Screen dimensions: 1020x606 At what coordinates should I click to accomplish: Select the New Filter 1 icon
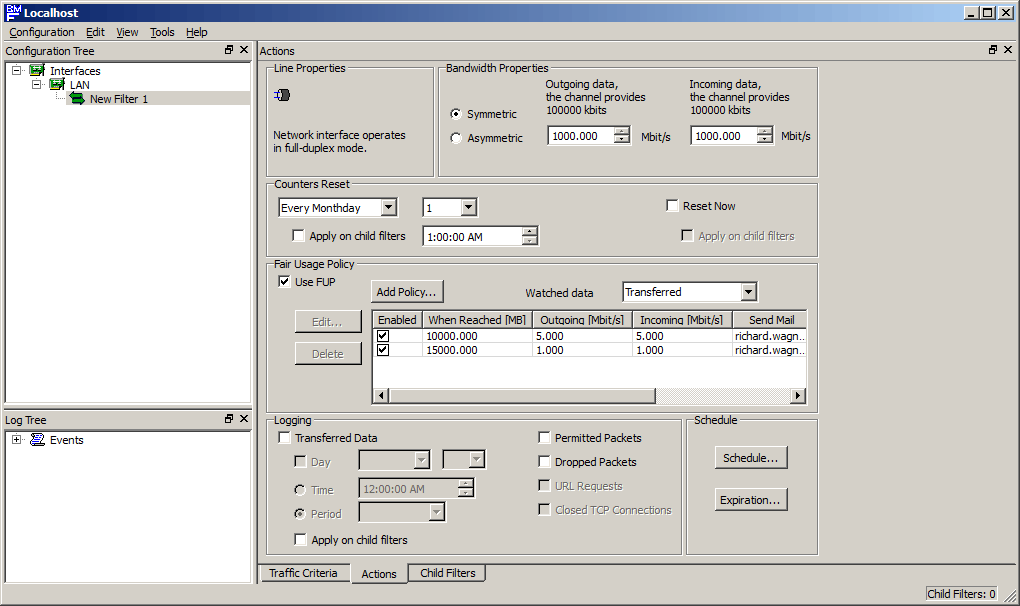click(77, 99)
